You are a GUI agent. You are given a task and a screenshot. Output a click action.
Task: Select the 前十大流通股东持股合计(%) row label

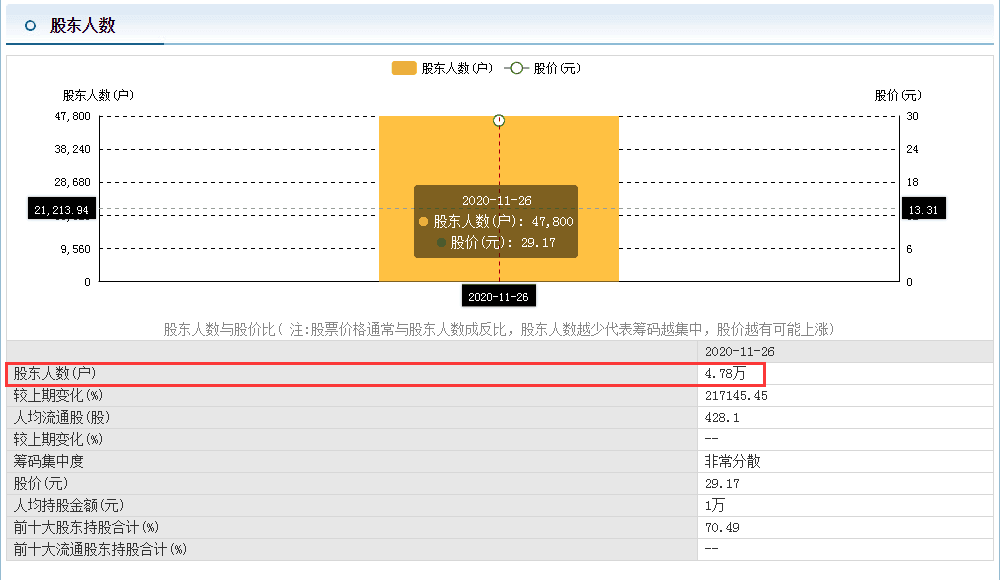pos(100,549)
